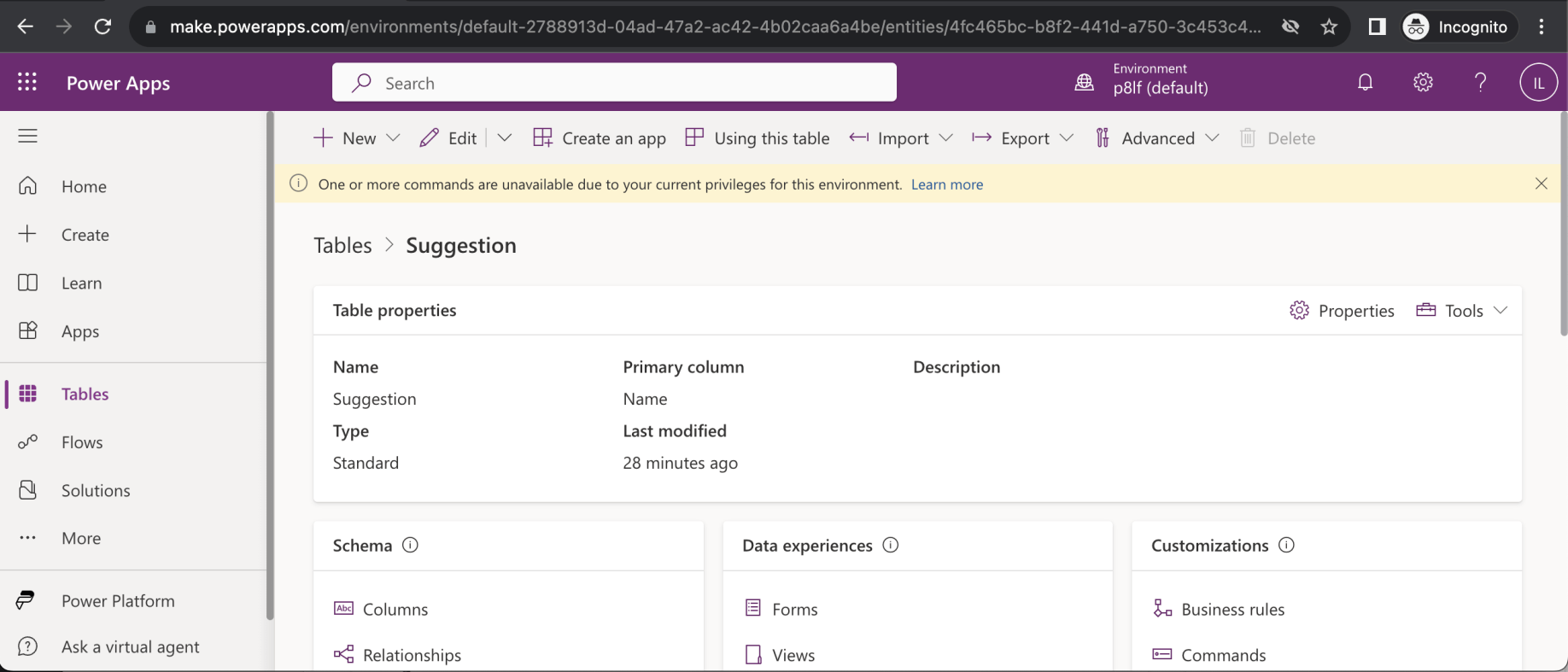Click the Create an app button
The image size is (1568, 672).
pyautogui.click(x=600, y=138)
